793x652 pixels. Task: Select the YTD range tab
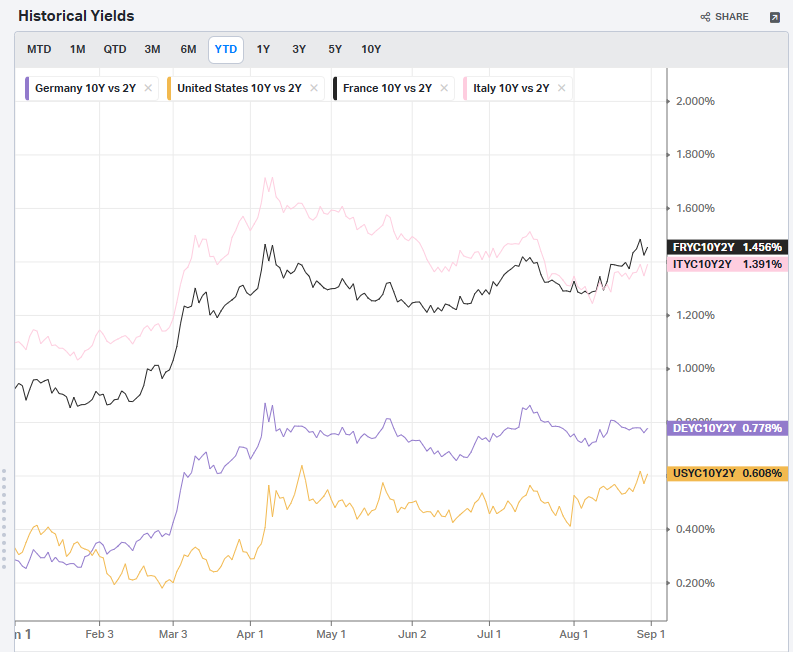coord(226,50)
